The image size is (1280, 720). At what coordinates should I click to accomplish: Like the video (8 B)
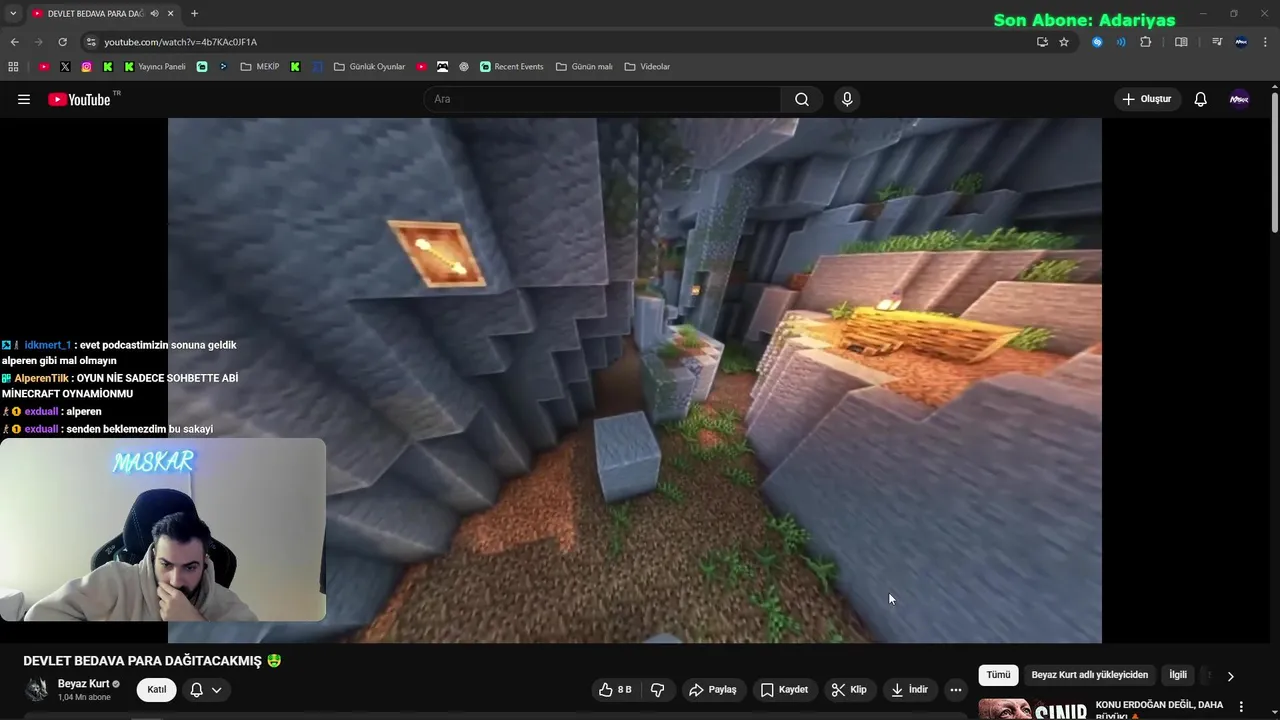point(615,690)
